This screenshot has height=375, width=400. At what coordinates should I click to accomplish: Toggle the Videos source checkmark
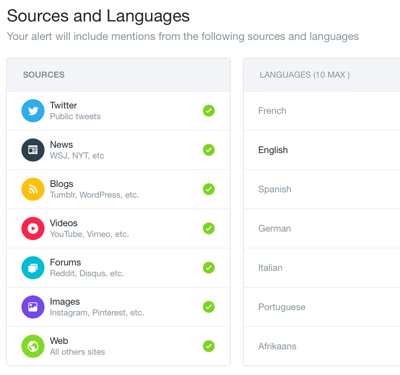[209, 228]
